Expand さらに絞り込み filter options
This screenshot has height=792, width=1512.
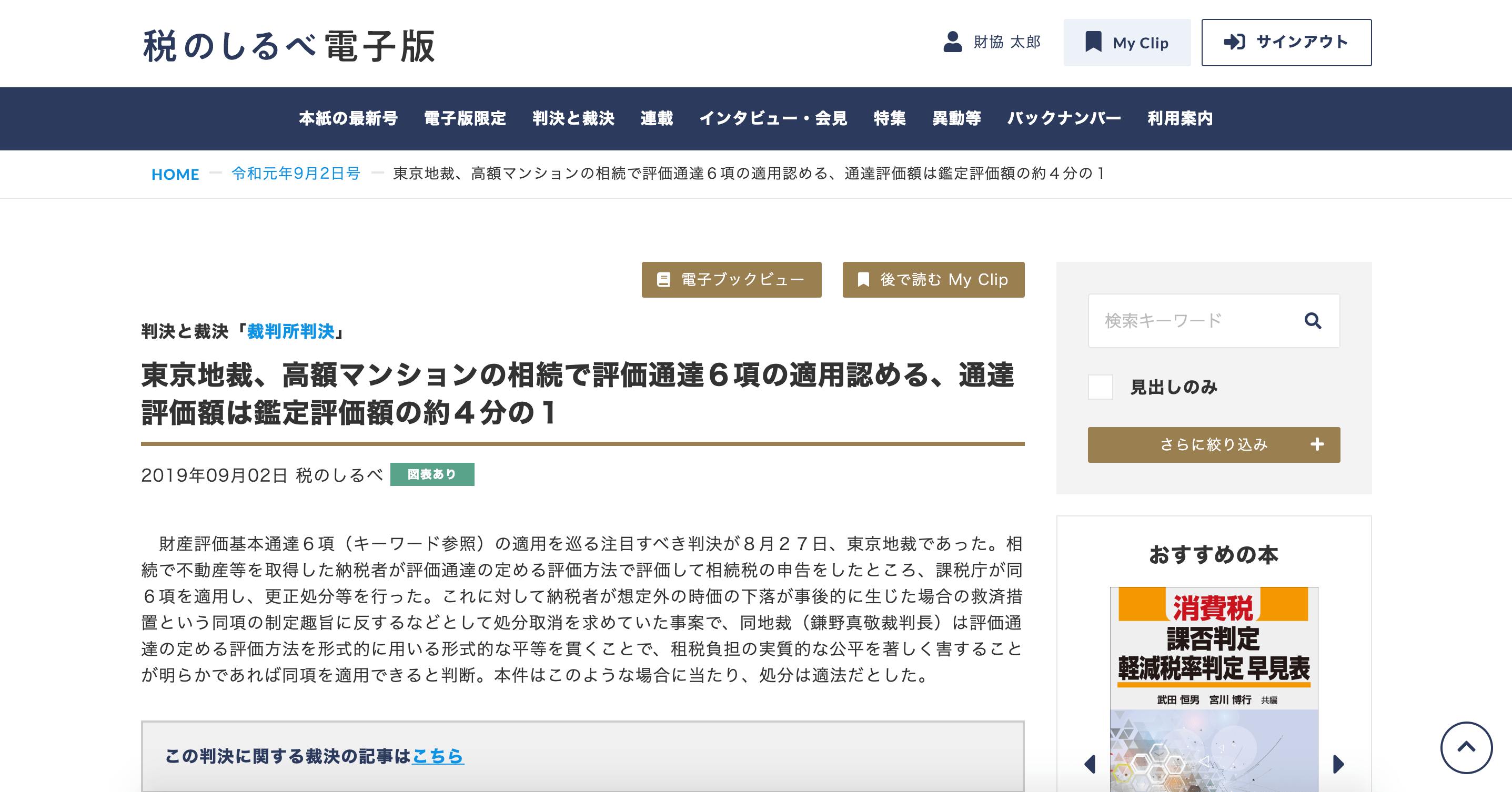[x=1213, y=445]
